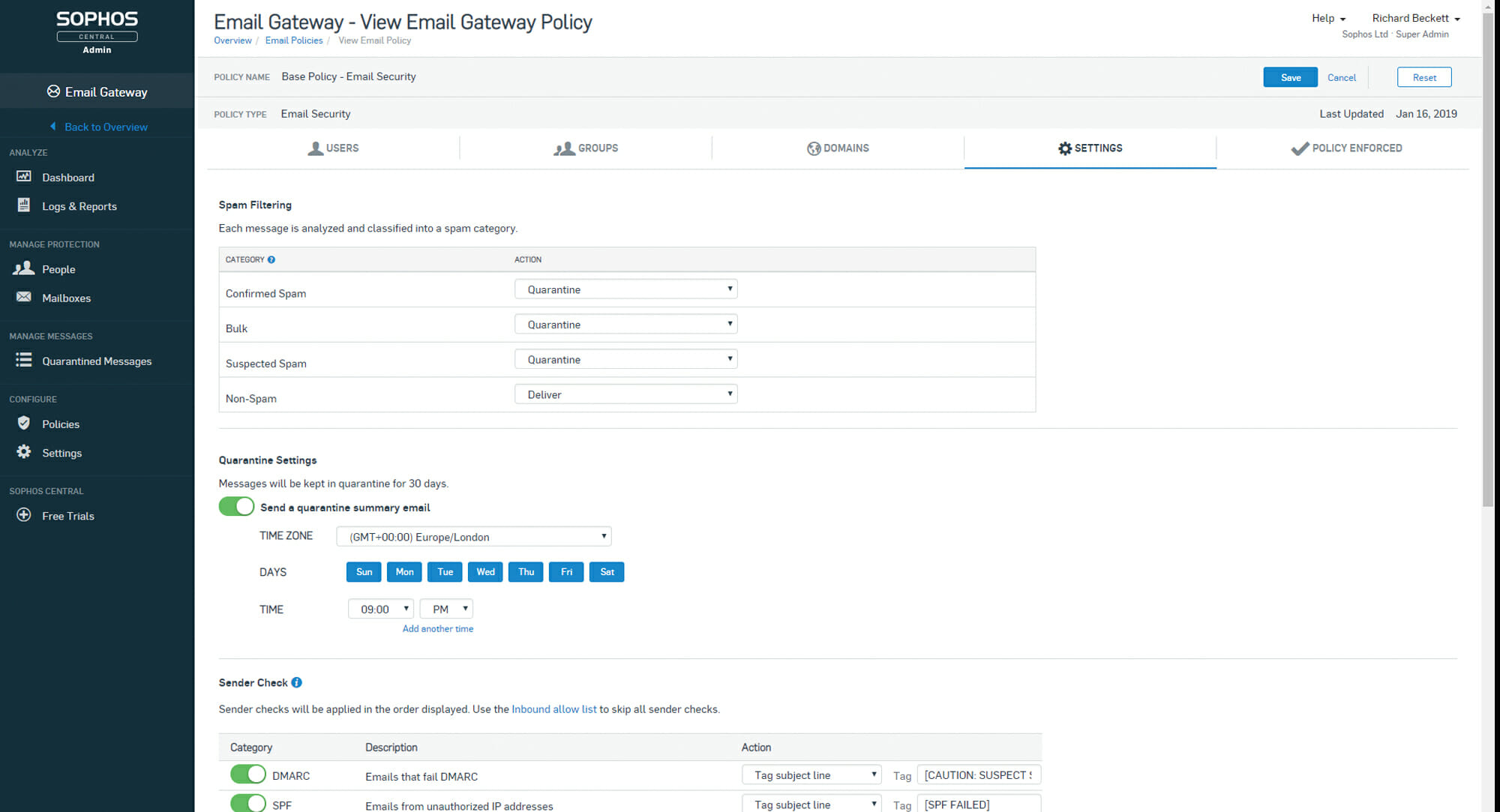Switch to the DOMAINS tab

pos(838,148)
